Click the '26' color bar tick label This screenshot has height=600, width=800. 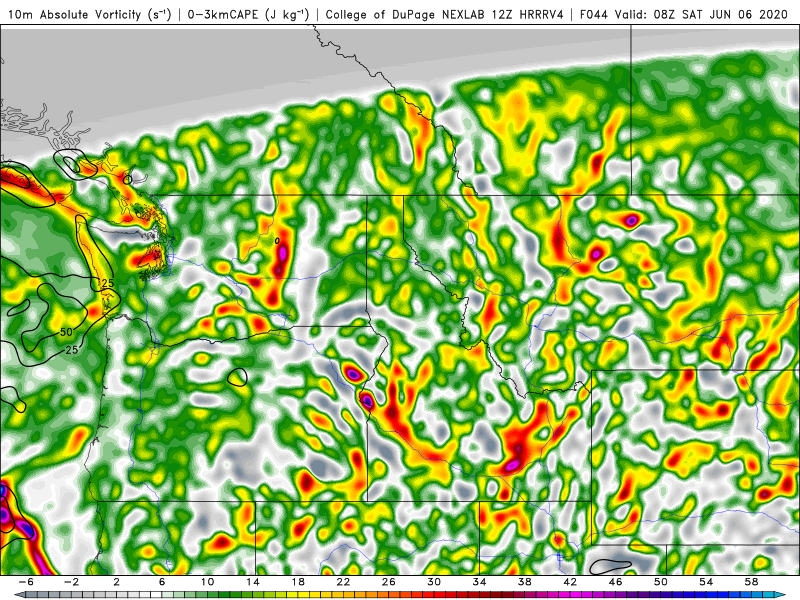pos(389,582)
